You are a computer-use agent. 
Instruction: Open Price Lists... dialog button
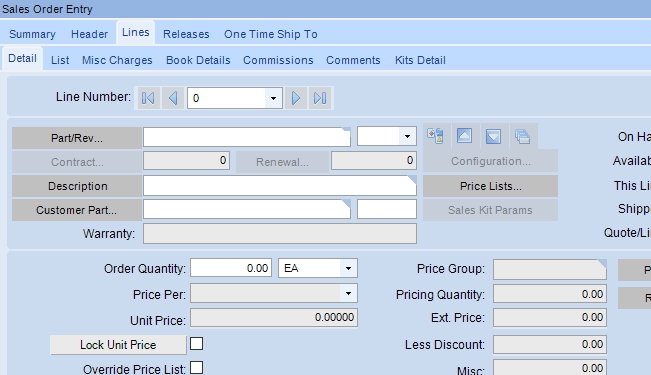490,186
